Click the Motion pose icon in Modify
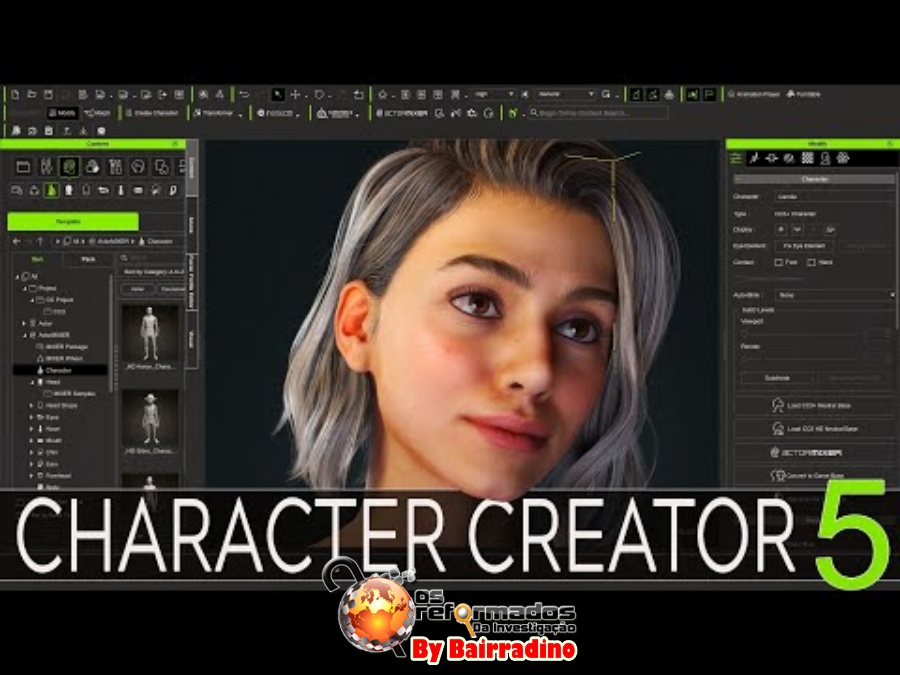The width and height of the screenshot is (900, 675). tap(755, 158)
